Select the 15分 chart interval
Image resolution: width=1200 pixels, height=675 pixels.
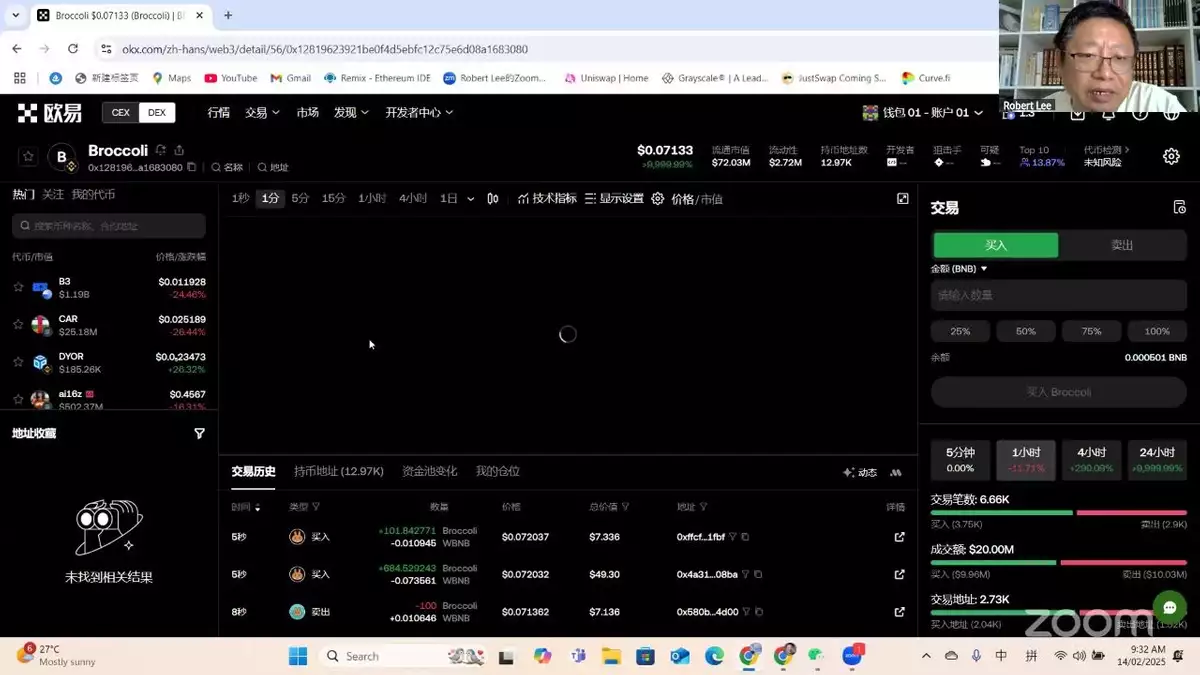[x=333, y=199]
